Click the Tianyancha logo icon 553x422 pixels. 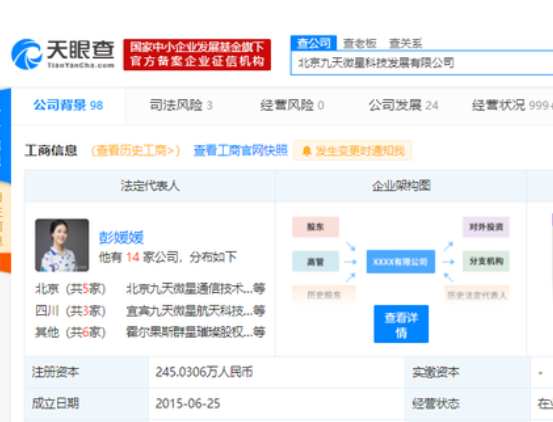27,54
